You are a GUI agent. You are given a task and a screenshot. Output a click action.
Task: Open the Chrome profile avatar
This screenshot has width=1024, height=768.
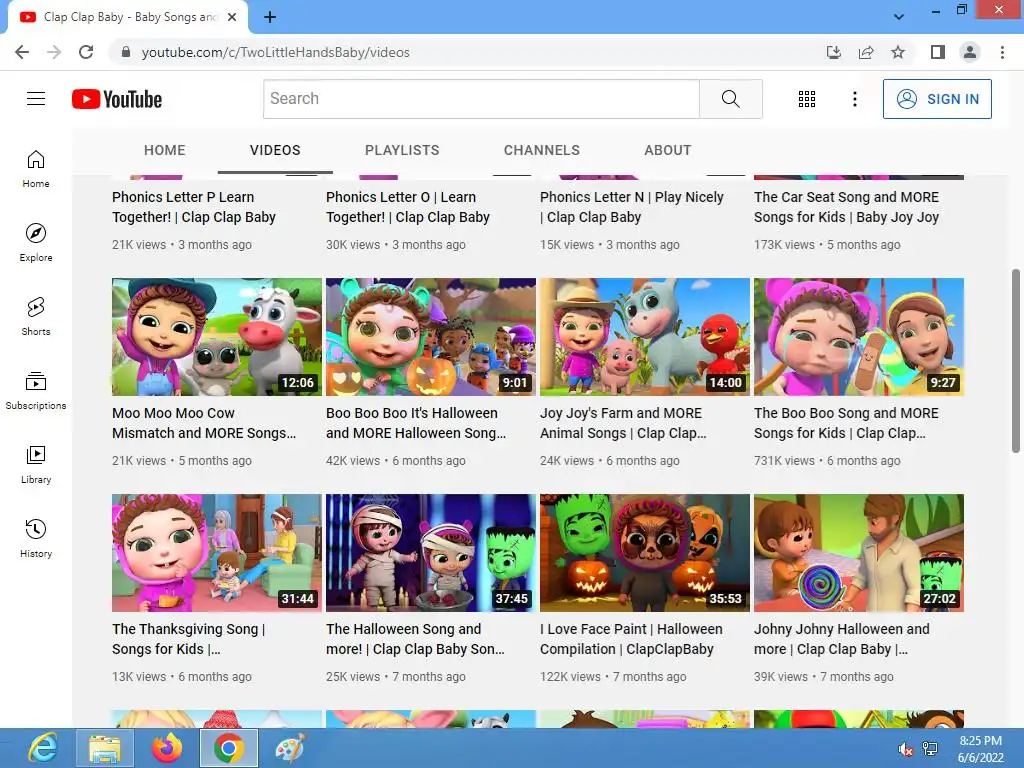[970, 52]
